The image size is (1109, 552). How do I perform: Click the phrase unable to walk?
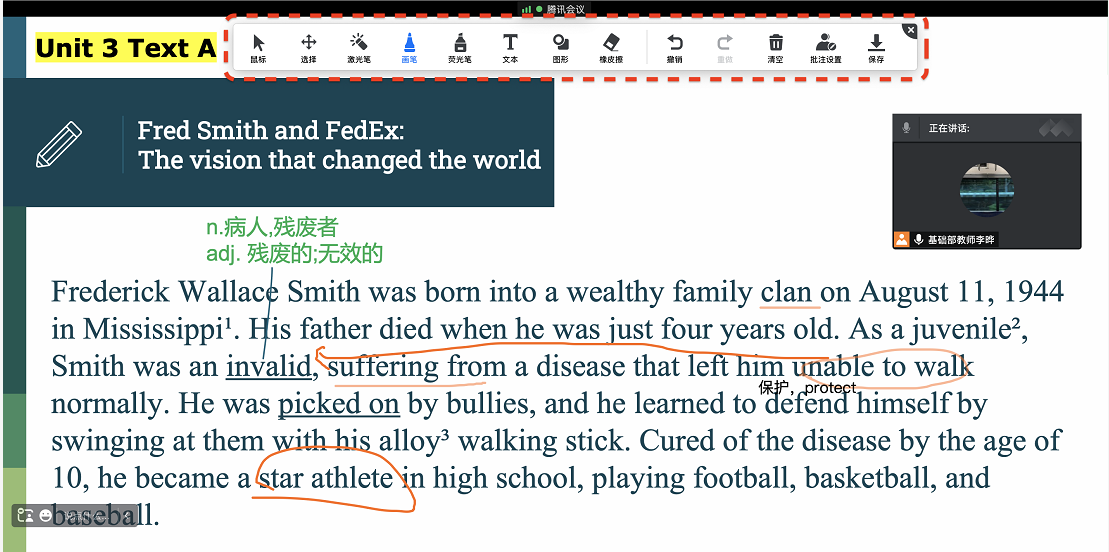(x=883, y=367)
